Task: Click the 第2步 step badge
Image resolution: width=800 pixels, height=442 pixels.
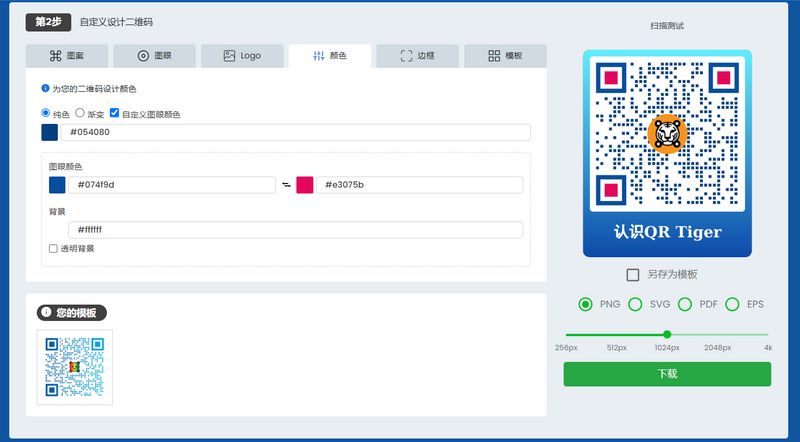Action: click(48, 22)
